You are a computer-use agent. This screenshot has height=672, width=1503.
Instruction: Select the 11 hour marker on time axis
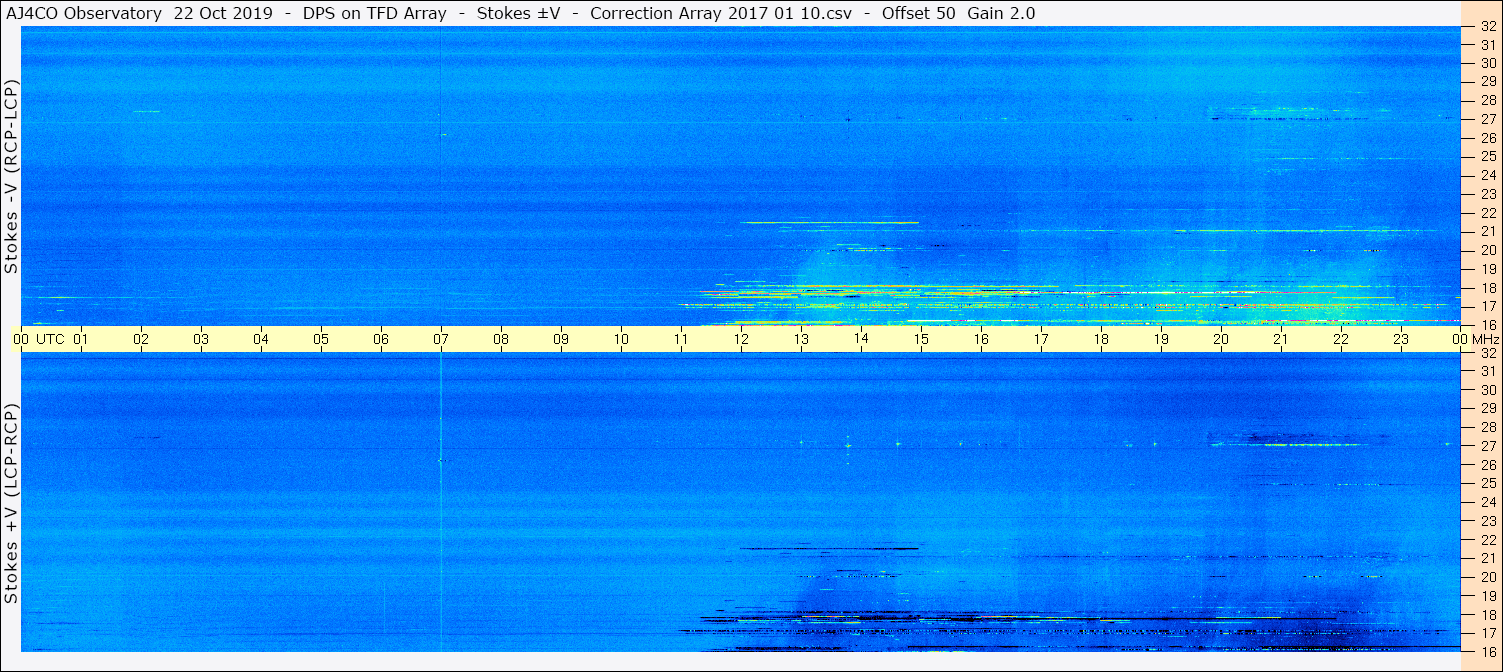[x=681, y=339]
